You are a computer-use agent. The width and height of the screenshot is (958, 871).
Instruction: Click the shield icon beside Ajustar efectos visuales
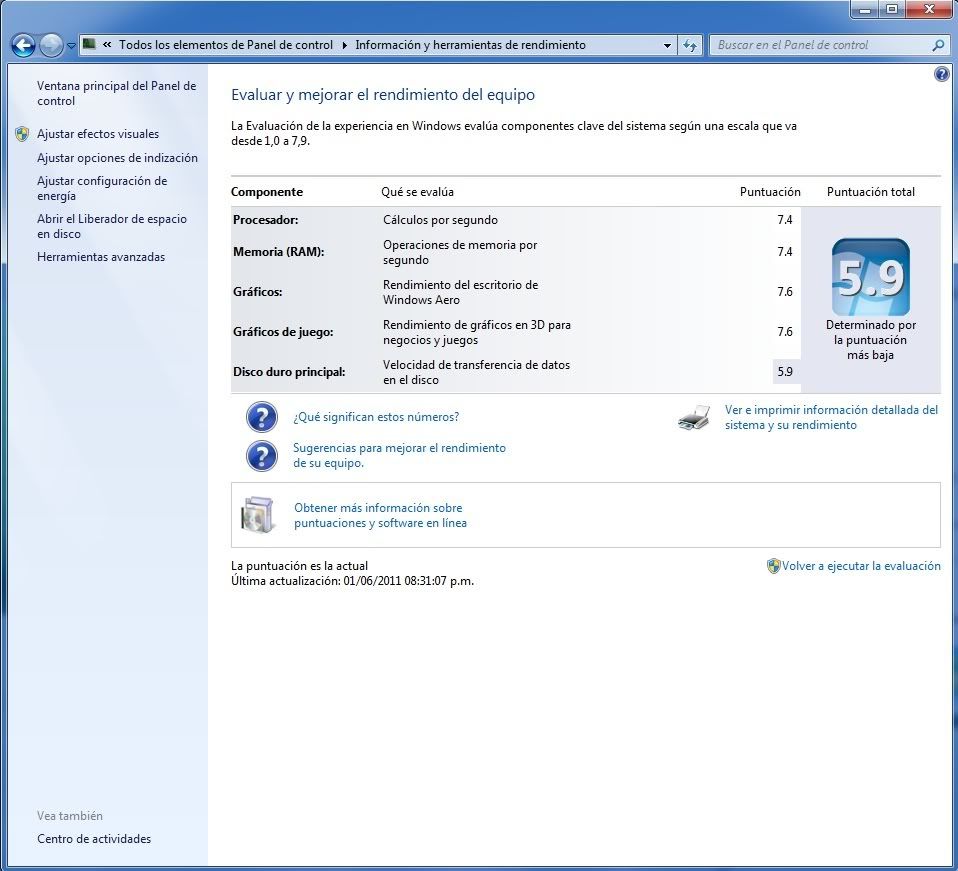(x=22, y=134)
